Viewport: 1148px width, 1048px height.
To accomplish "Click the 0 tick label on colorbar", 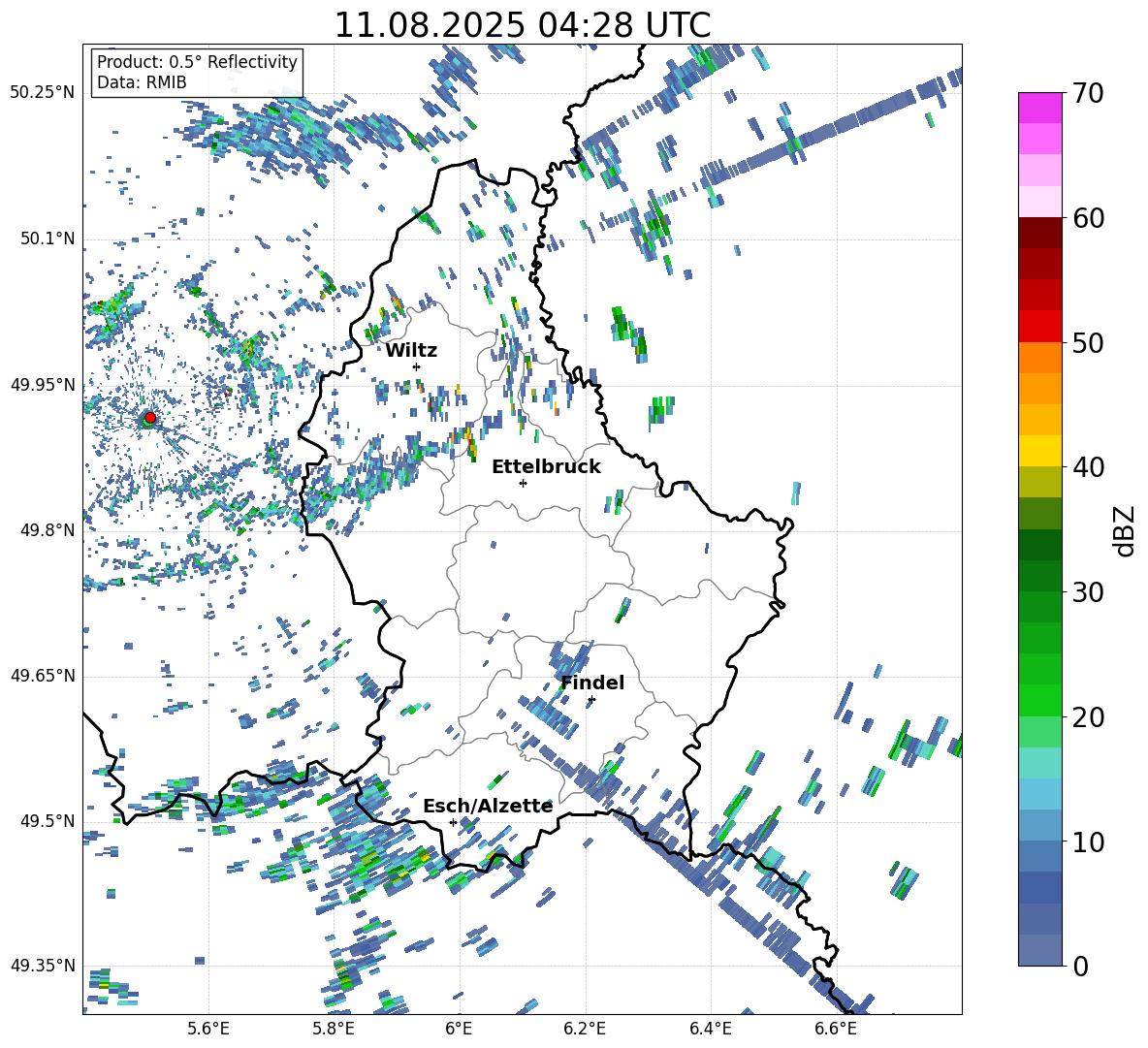I will click(1081, 967).
